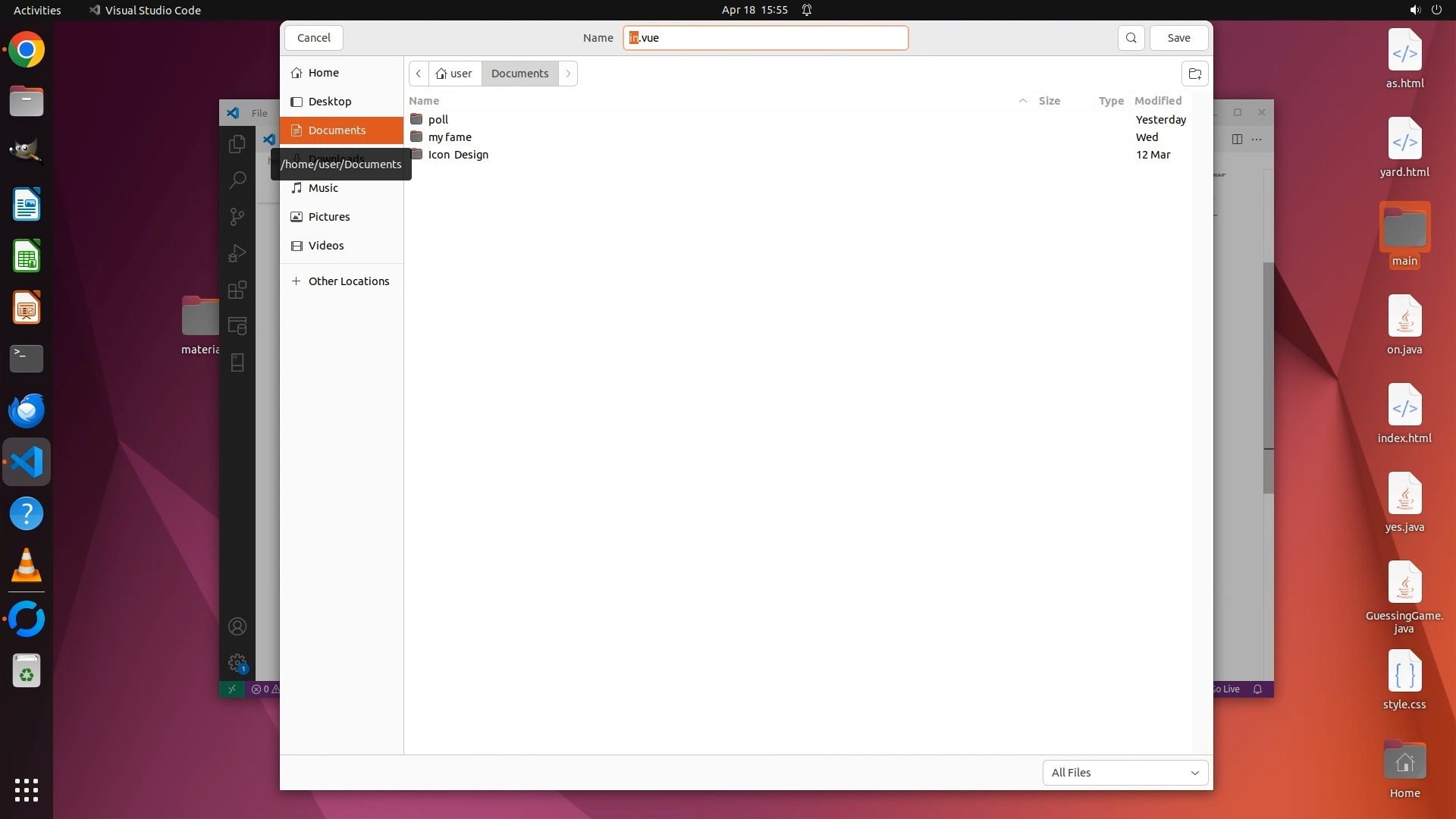Viewport: 1456px width, 819px height.
Task: Click the file Name input field
Action: [766, 38]
